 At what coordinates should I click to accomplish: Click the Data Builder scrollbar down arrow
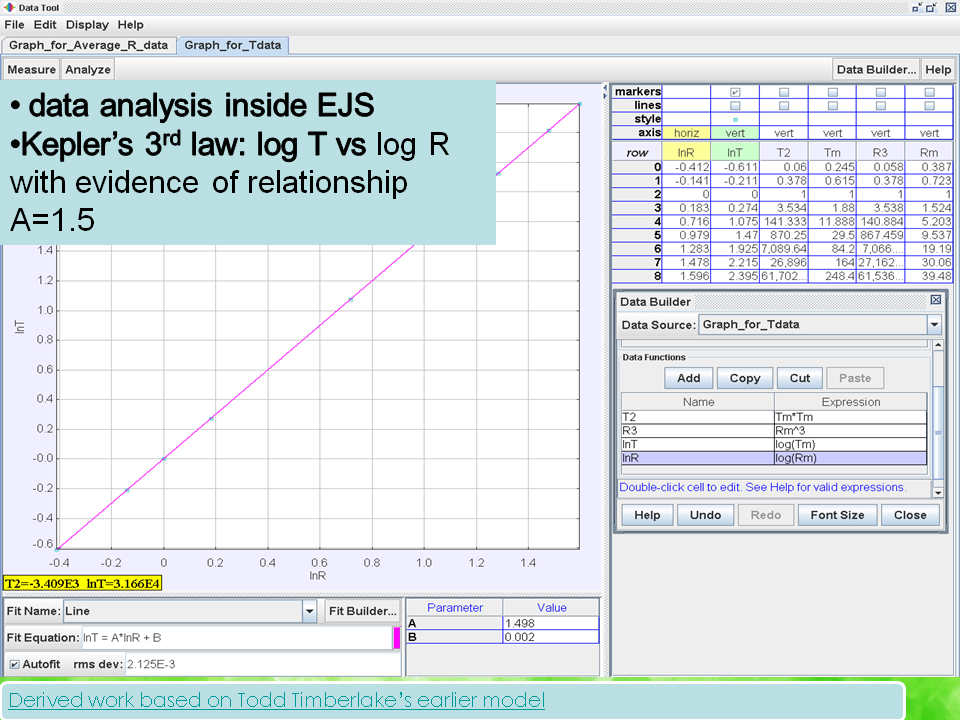(x=937, y=492)
